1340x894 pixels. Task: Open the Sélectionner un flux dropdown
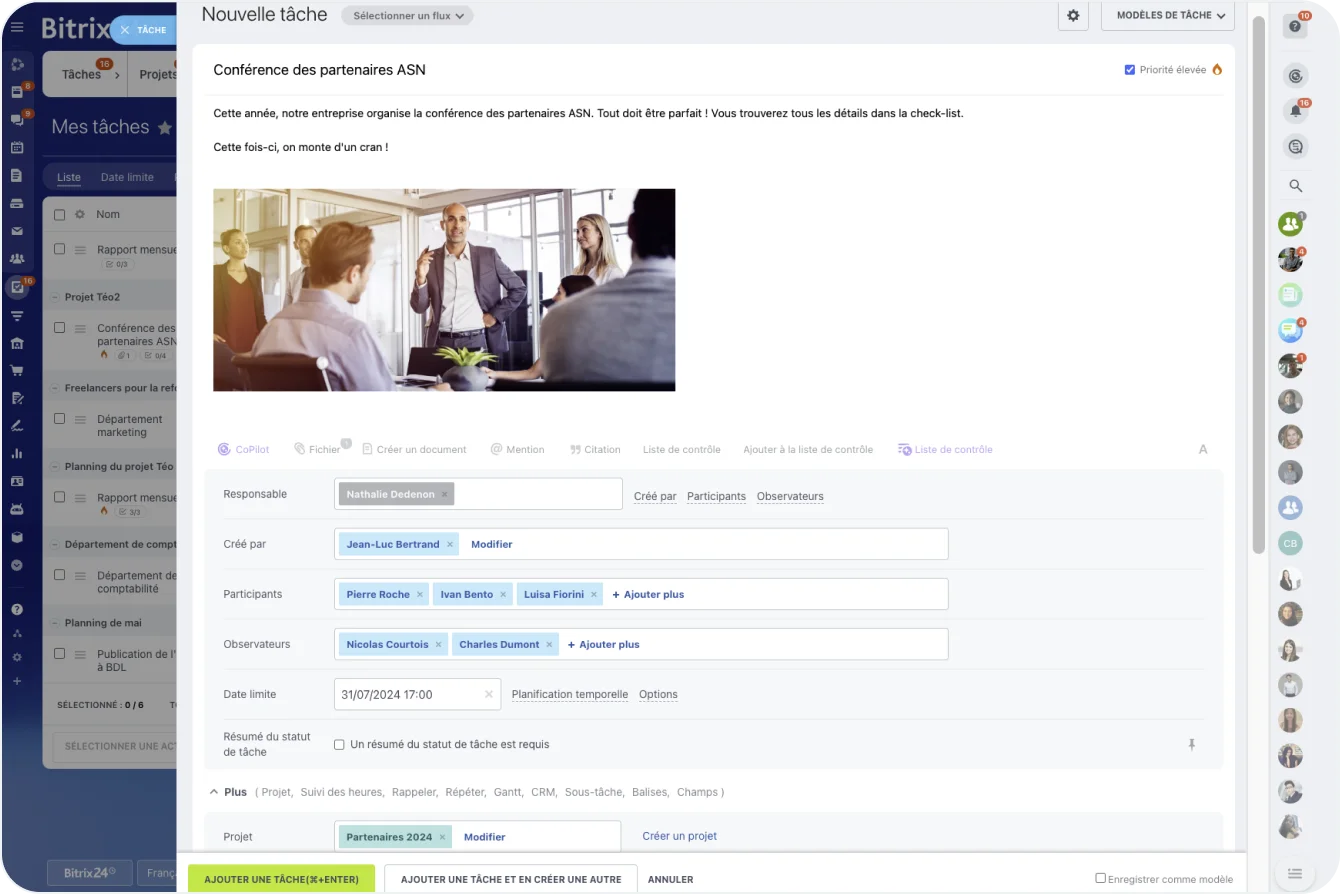click(407, 16)
